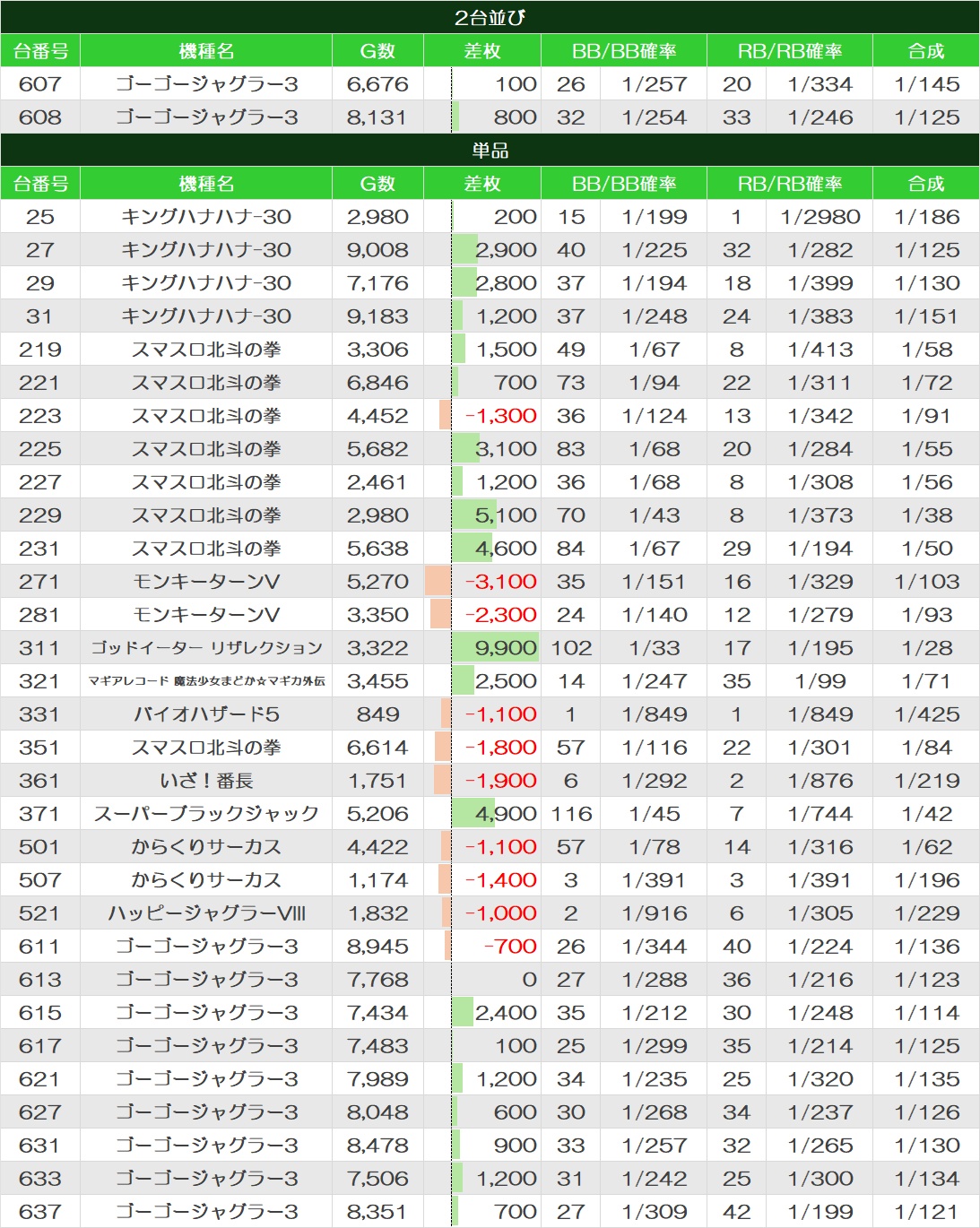Click the 1/199 RB probability in row 637

[820, 1212]
